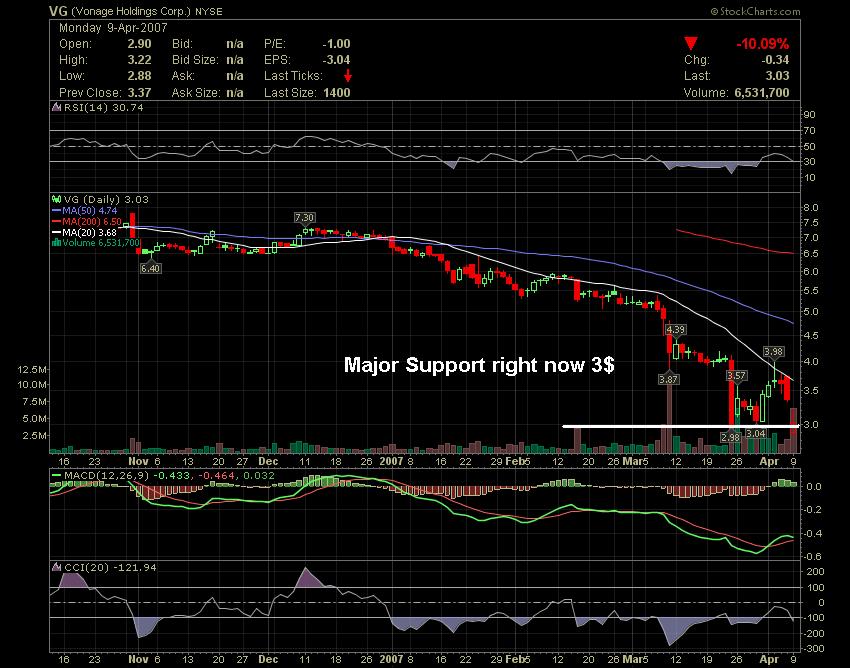Viewport: 850px width, 668px height.
Task: Click the Prev Close value 3.37
Action: tap(139, 92)
